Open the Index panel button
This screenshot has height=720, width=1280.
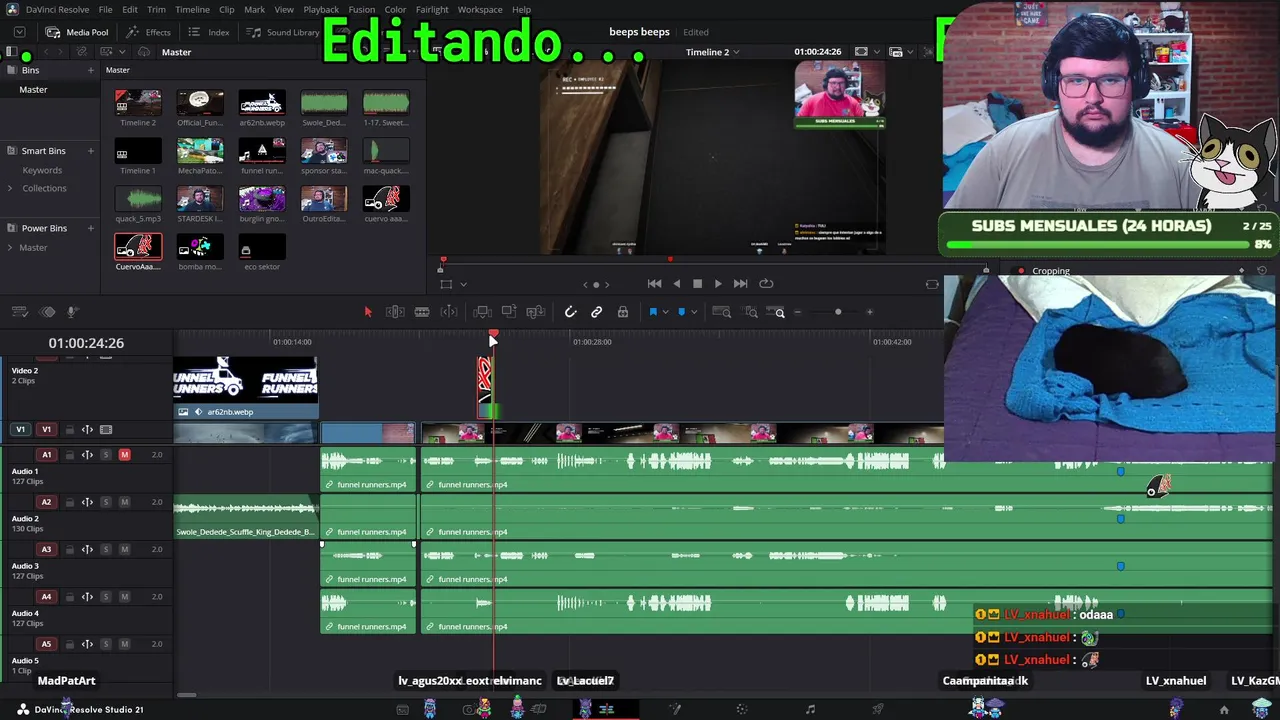coord(209,32)
